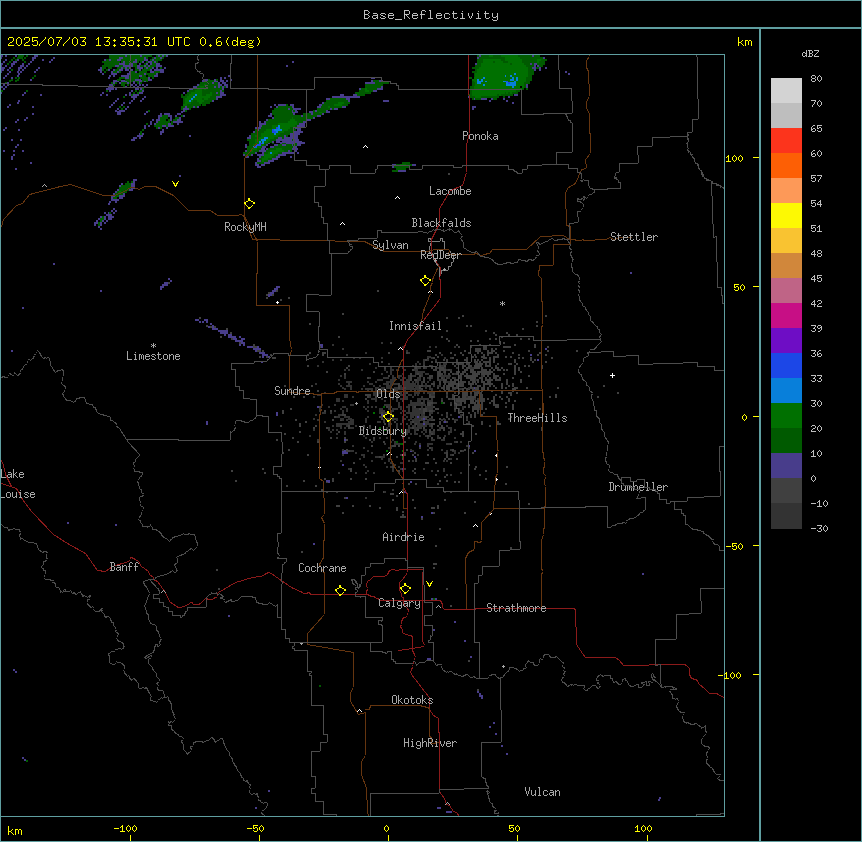862x842 pixels.
Task: Click the Strathmore label
Action: point(516,608)
